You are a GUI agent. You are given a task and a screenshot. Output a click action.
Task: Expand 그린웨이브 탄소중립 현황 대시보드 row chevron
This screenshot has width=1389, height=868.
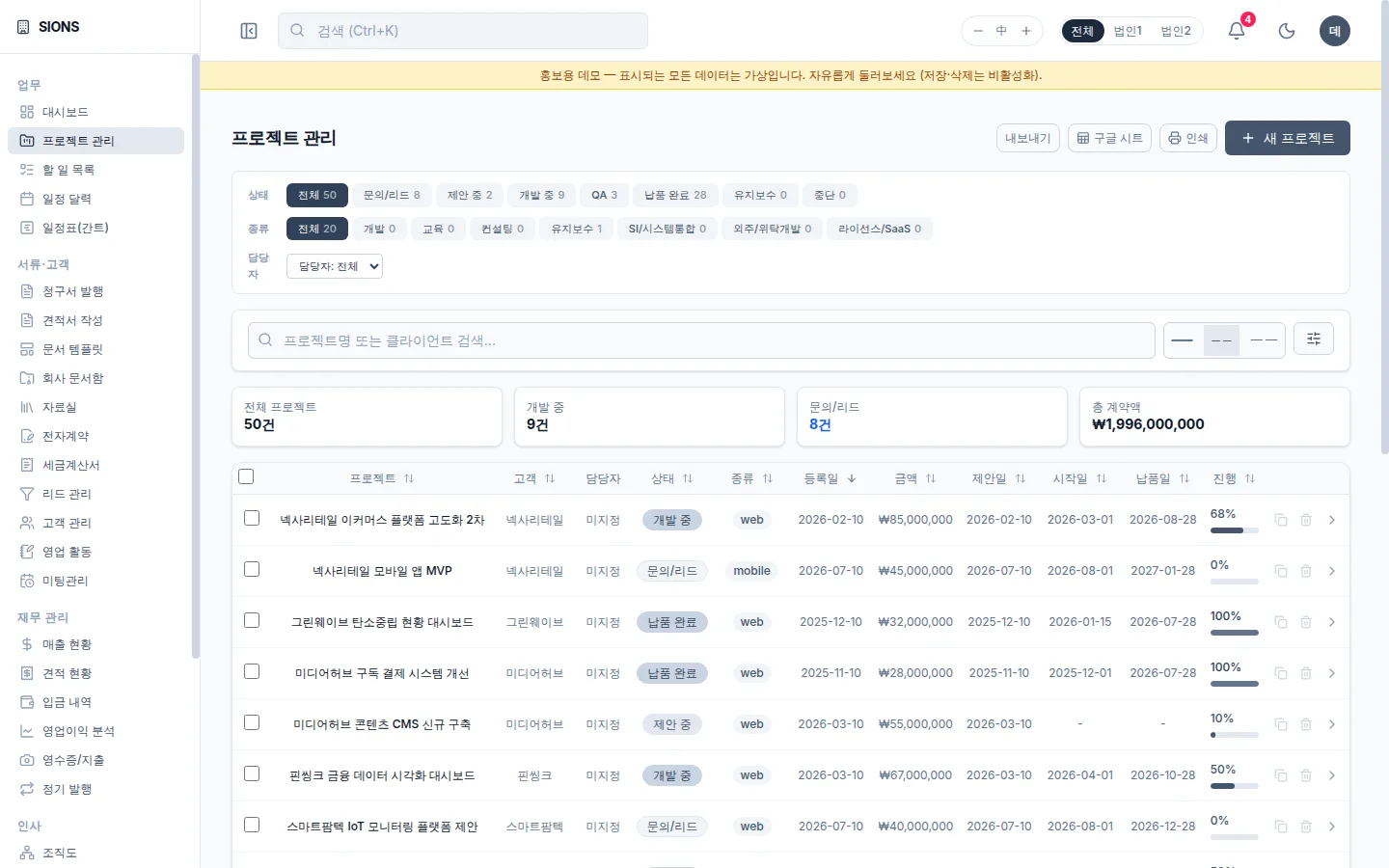point(1331,622)
